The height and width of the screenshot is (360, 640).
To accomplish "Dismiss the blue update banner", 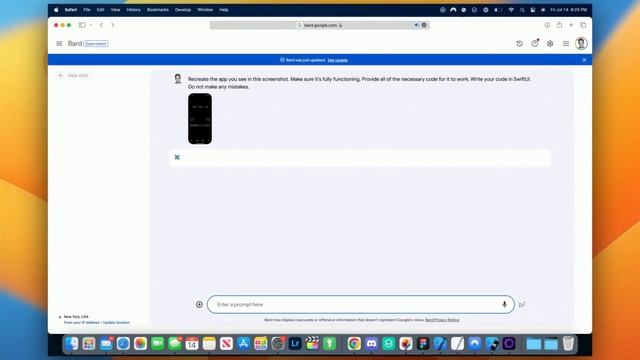I will (x=584, y=60).
